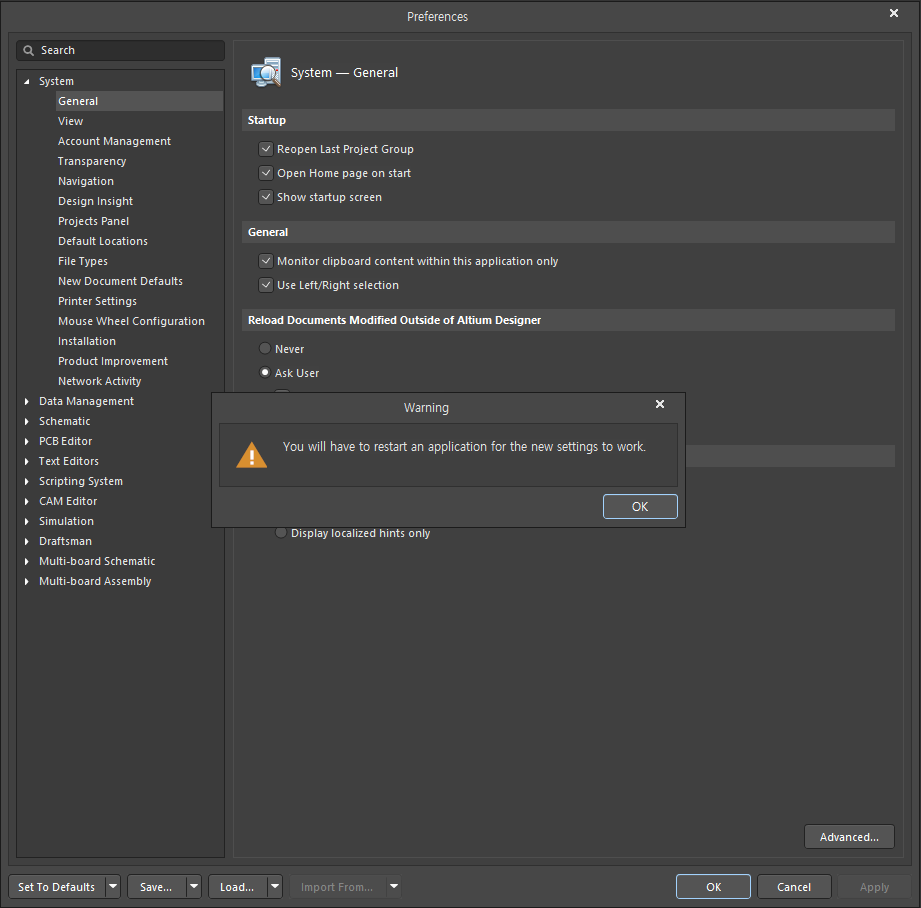Expand the Schematic node

26,421
